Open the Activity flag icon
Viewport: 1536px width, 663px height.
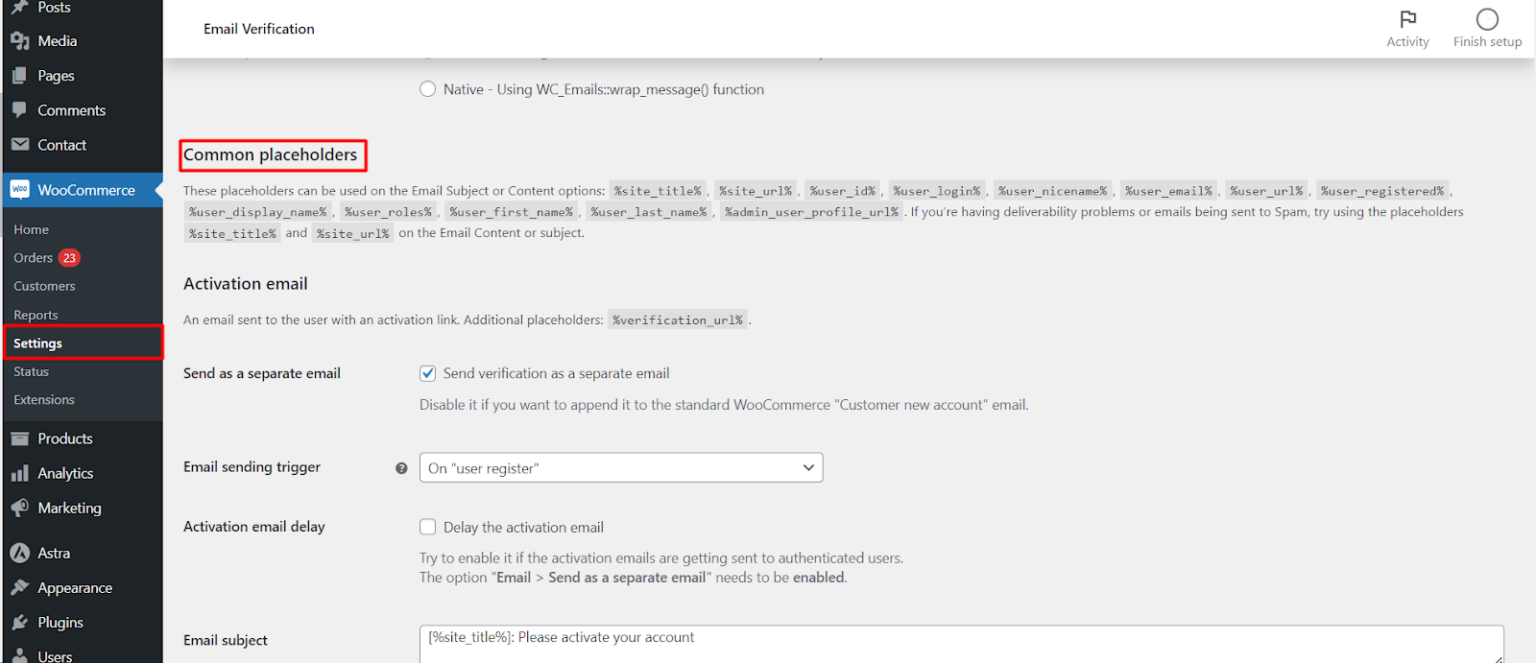click(1408, 20)
